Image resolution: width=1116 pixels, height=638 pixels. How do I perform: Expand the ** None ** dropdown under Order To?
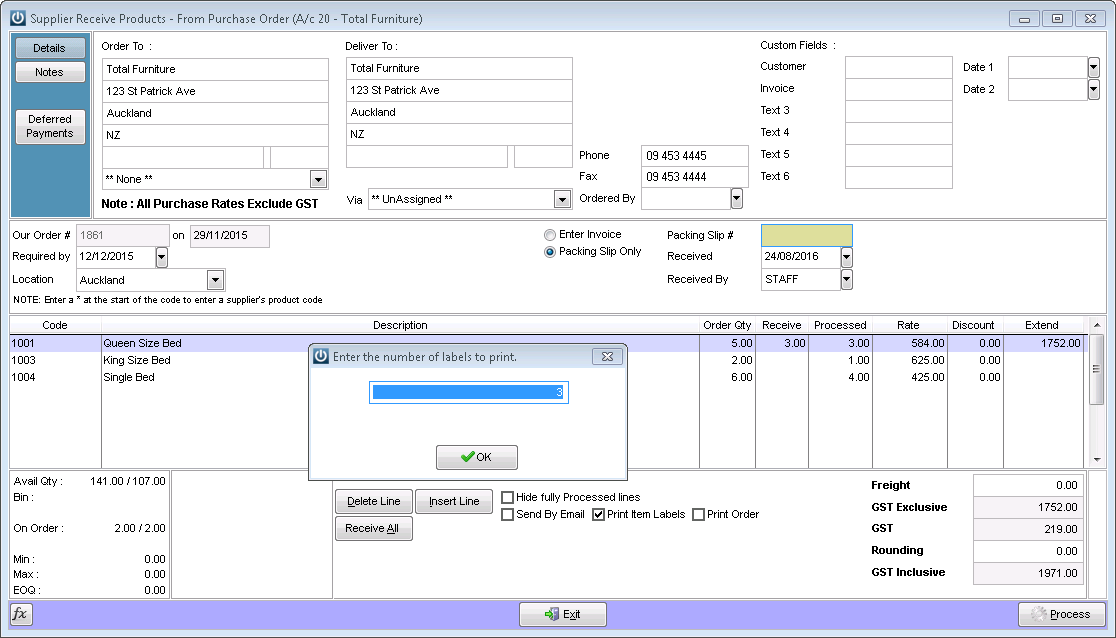tap(318, 179)
